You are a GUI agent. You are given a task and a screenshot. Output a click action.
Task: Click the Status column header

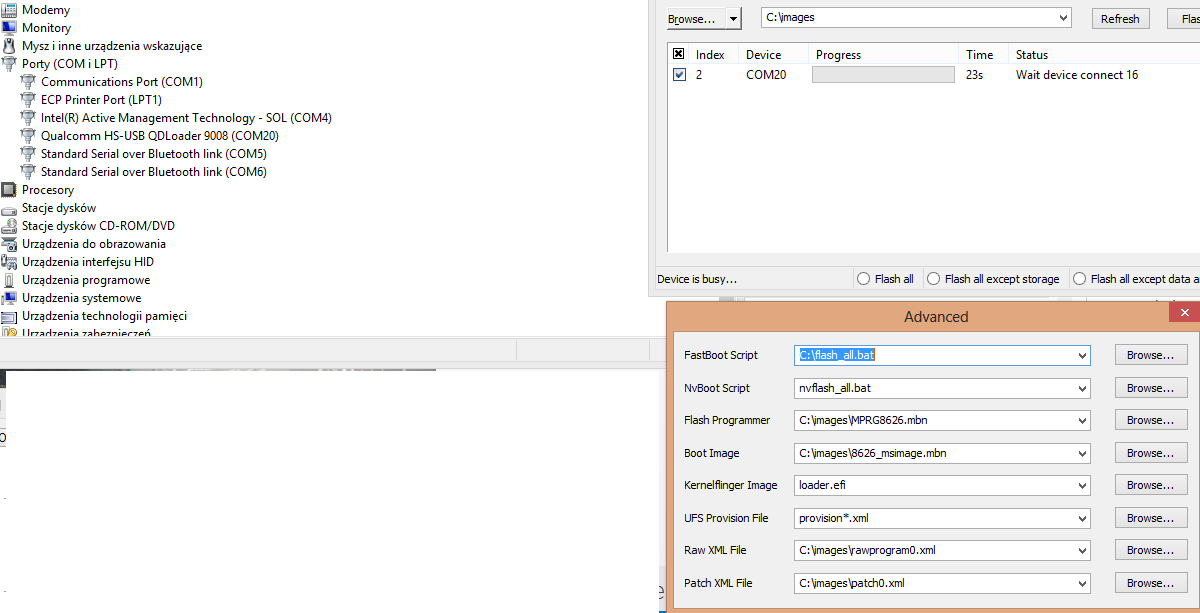[x=1032, y=55]
